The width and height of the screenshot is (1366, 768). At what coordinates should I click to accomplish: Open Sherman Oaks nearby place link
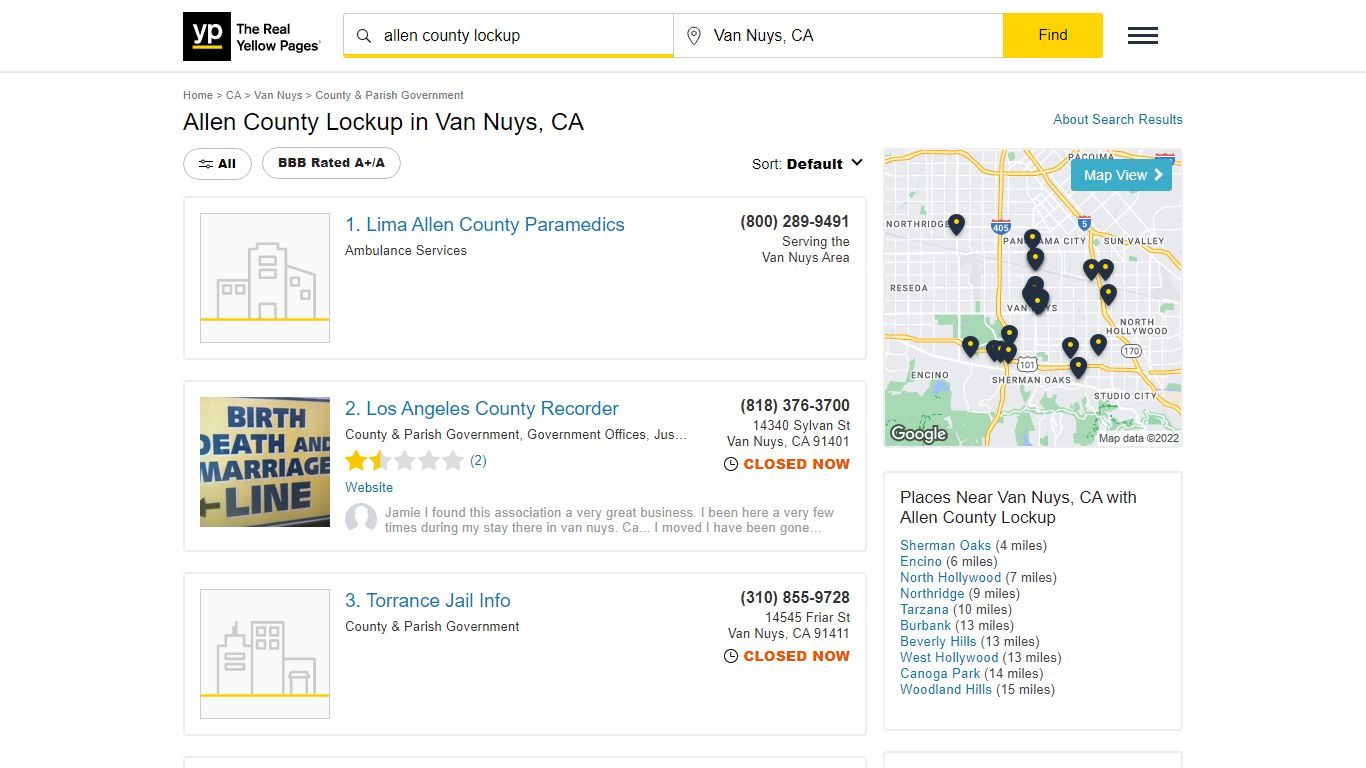coord(945,546)
